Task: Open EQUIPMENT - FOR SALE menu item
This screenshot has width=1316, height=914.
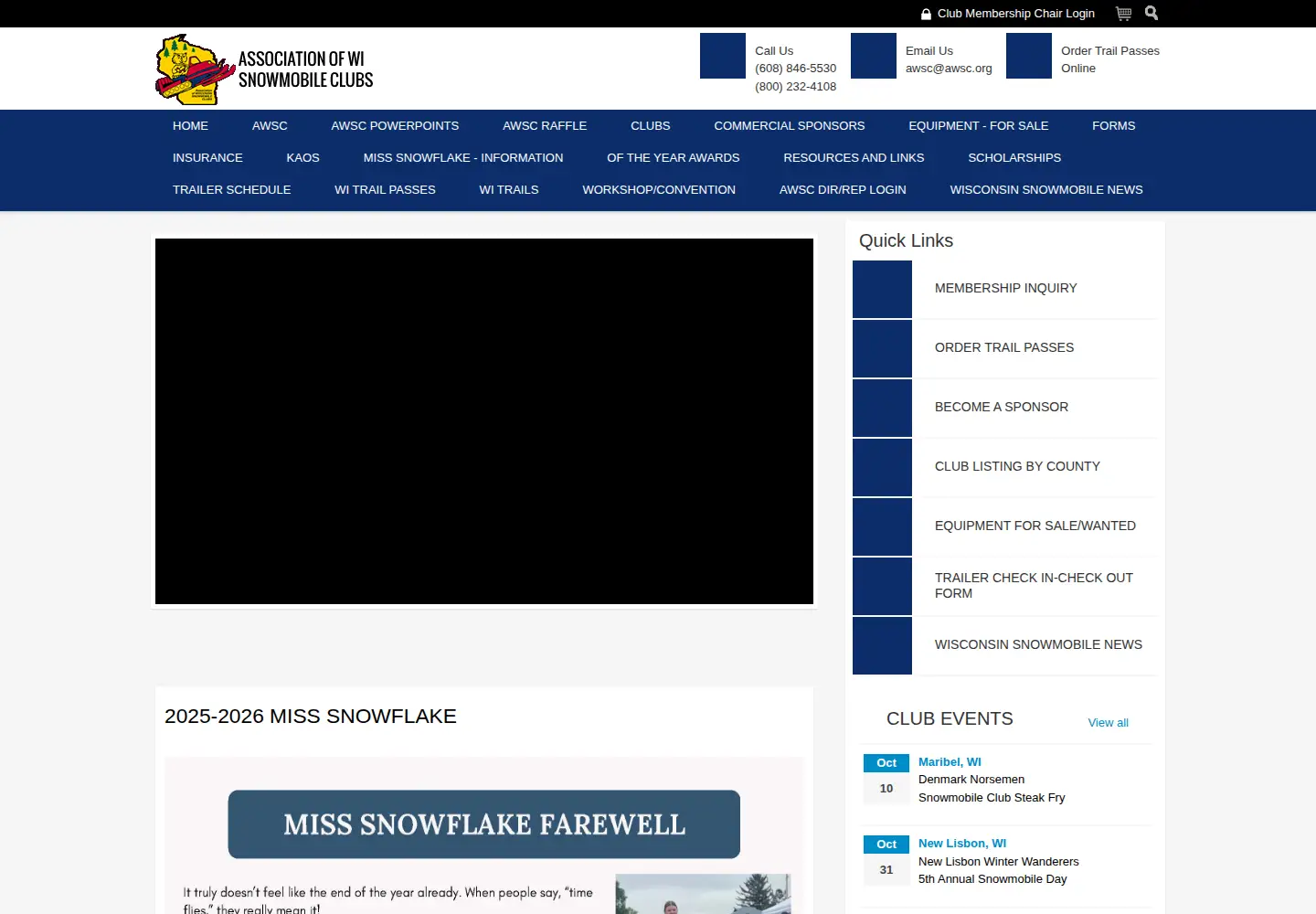Action: point(979,126)
